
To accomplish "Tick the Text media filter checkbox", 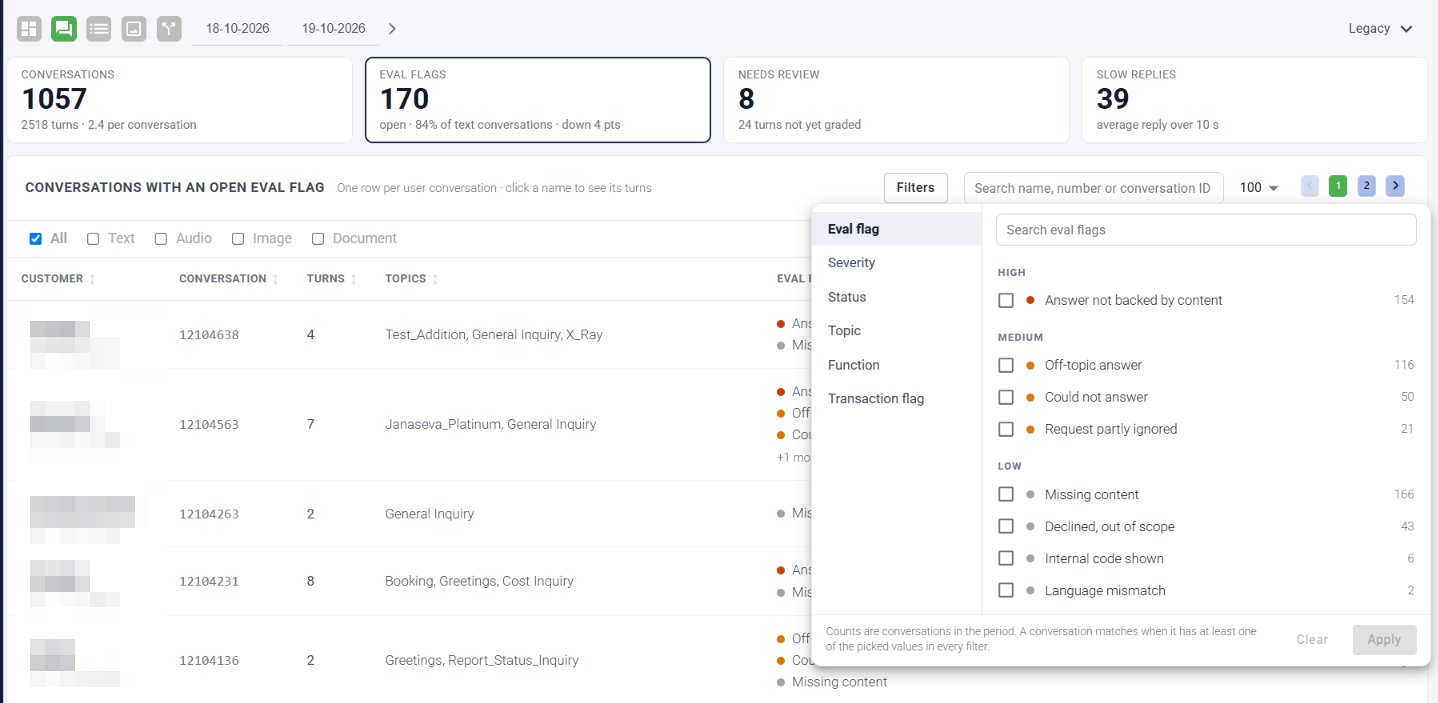I will 93,239.
